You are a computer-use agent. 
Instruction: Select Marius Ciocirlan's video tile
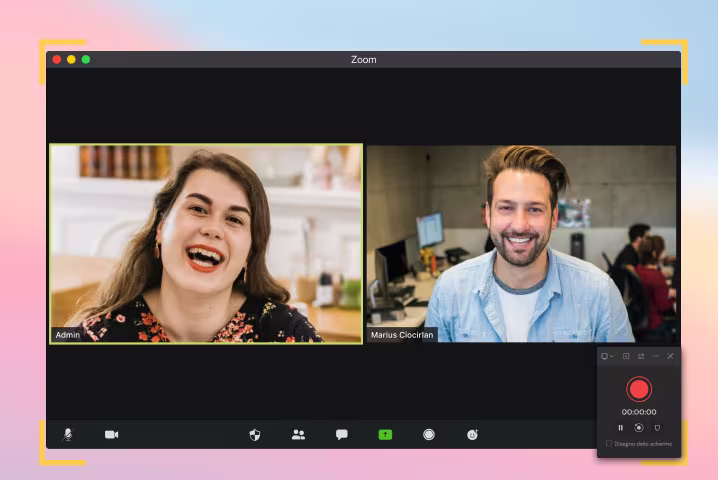tap(522, 244)
